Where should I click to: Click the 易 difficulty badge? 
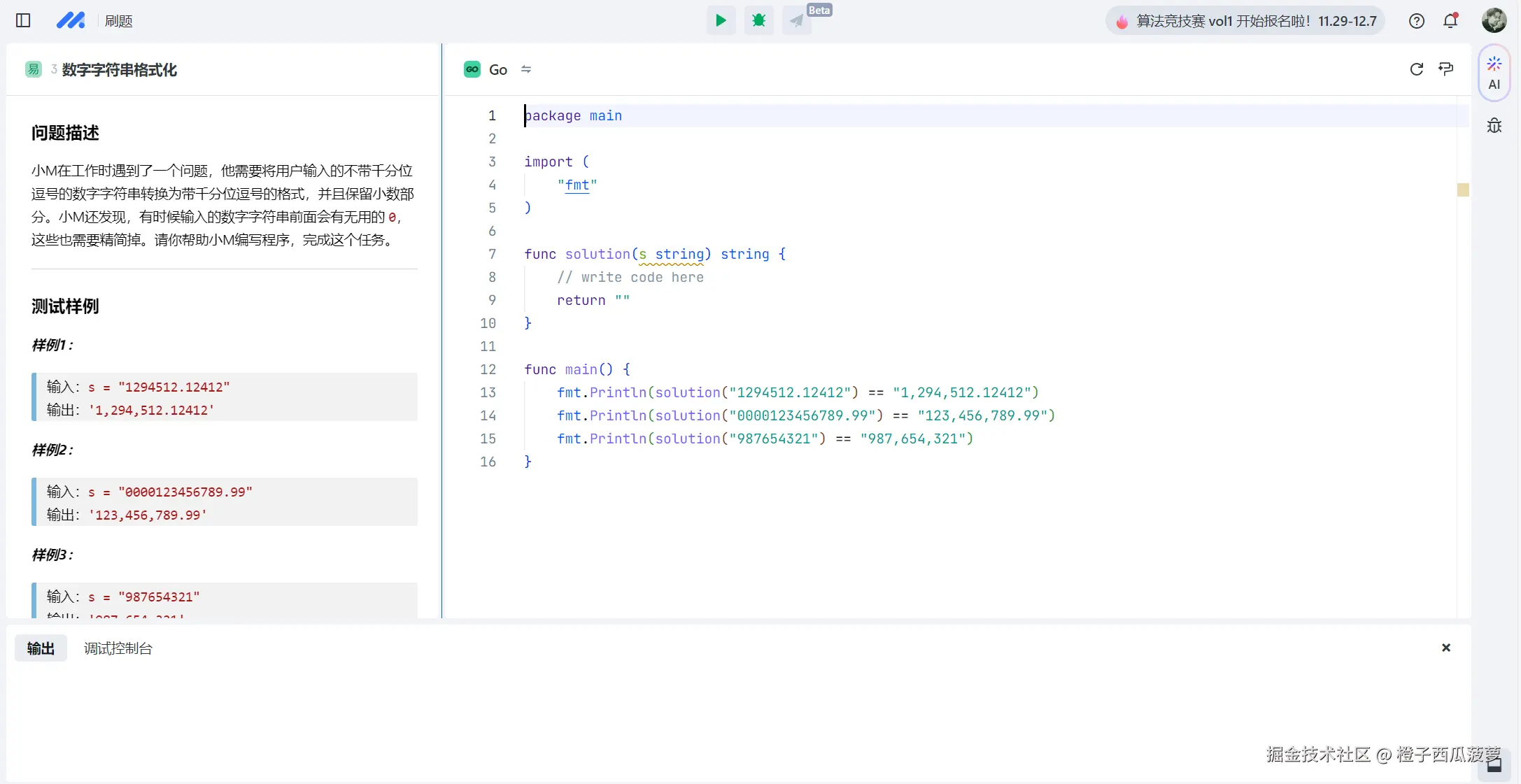[x=33, y=69]
